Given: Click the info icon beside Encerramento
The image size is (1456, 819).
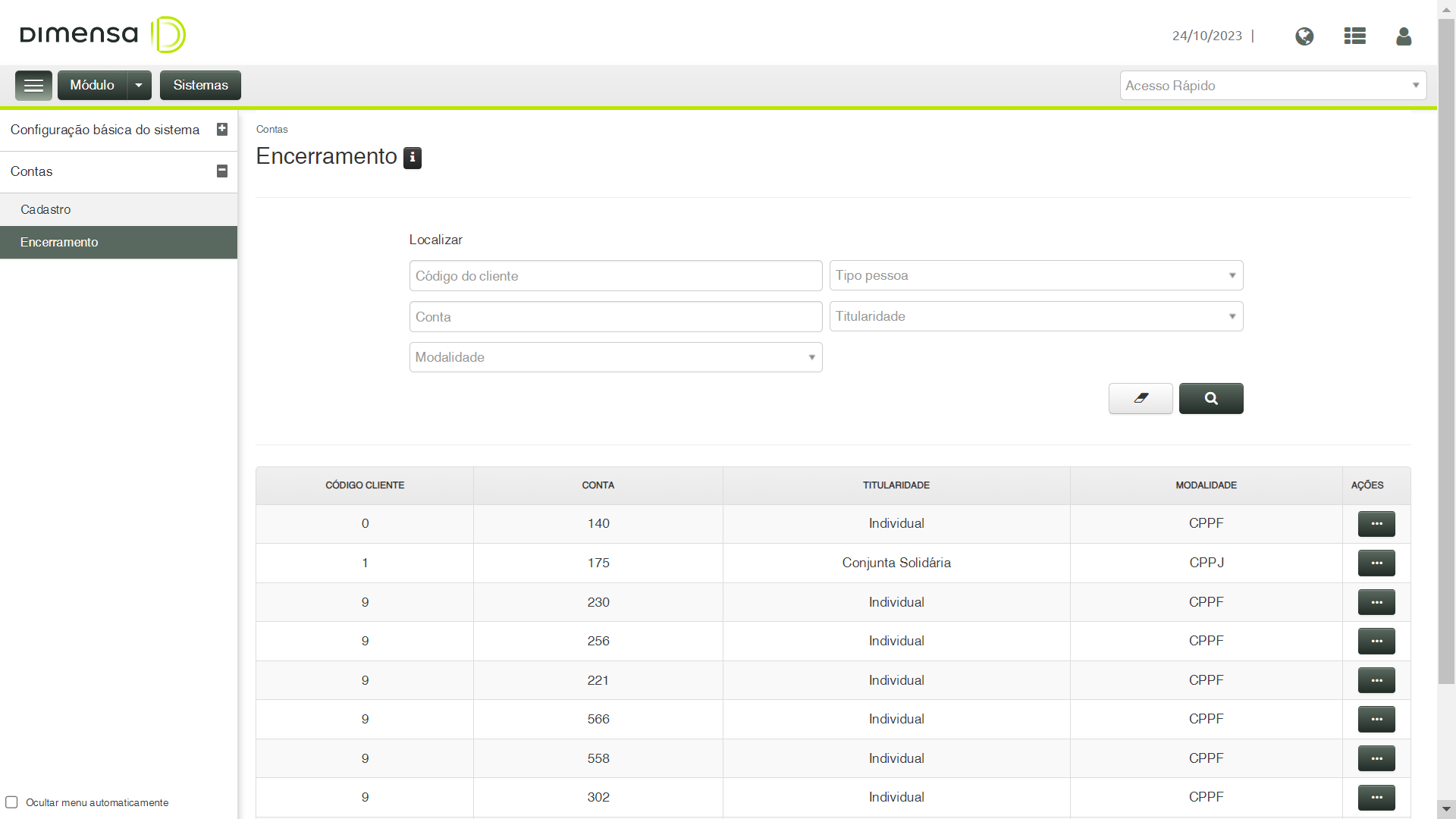Looking at the screenshot, I should (413, 158).
